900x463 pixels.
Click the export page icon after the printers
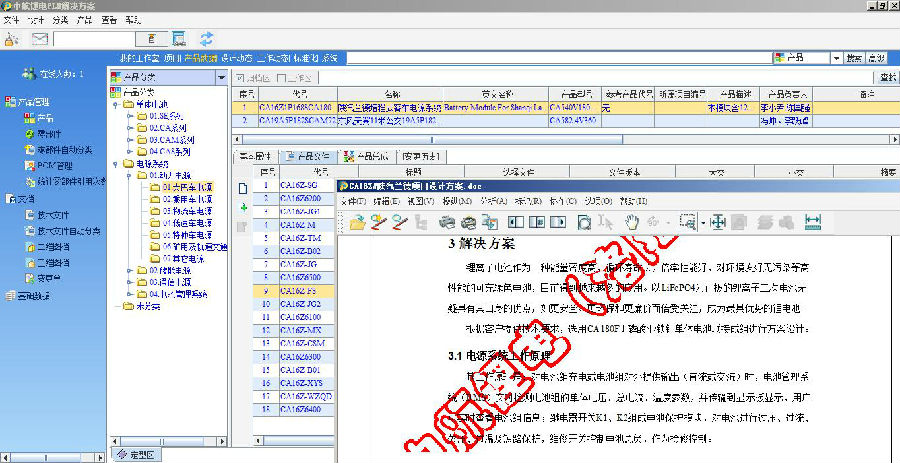(490, 222)
